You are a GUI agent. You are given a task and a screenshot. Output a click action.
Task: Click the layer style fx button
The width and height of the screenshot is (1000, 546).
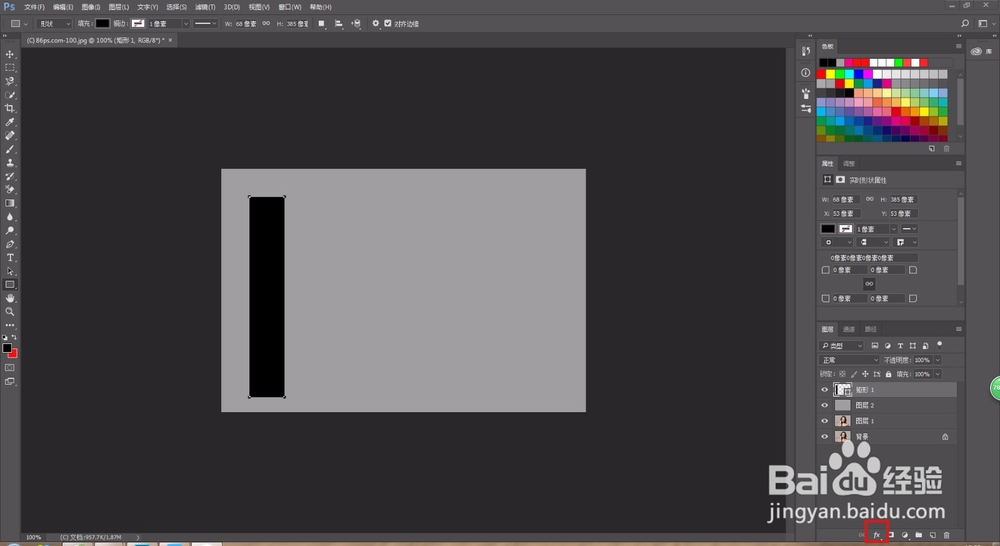877,535
